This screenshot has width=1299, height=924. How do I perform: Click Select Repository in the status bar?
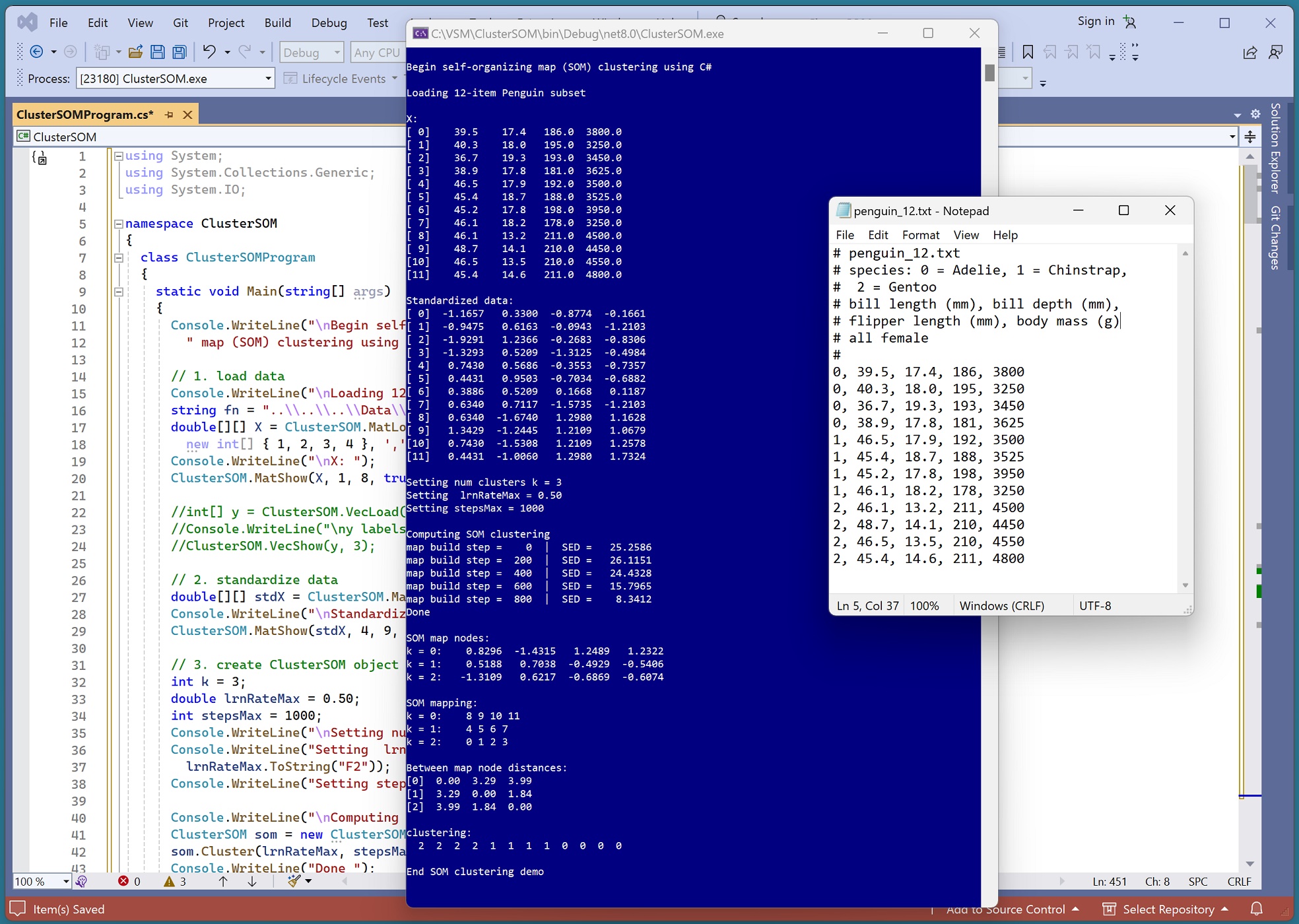[1168, 909]
